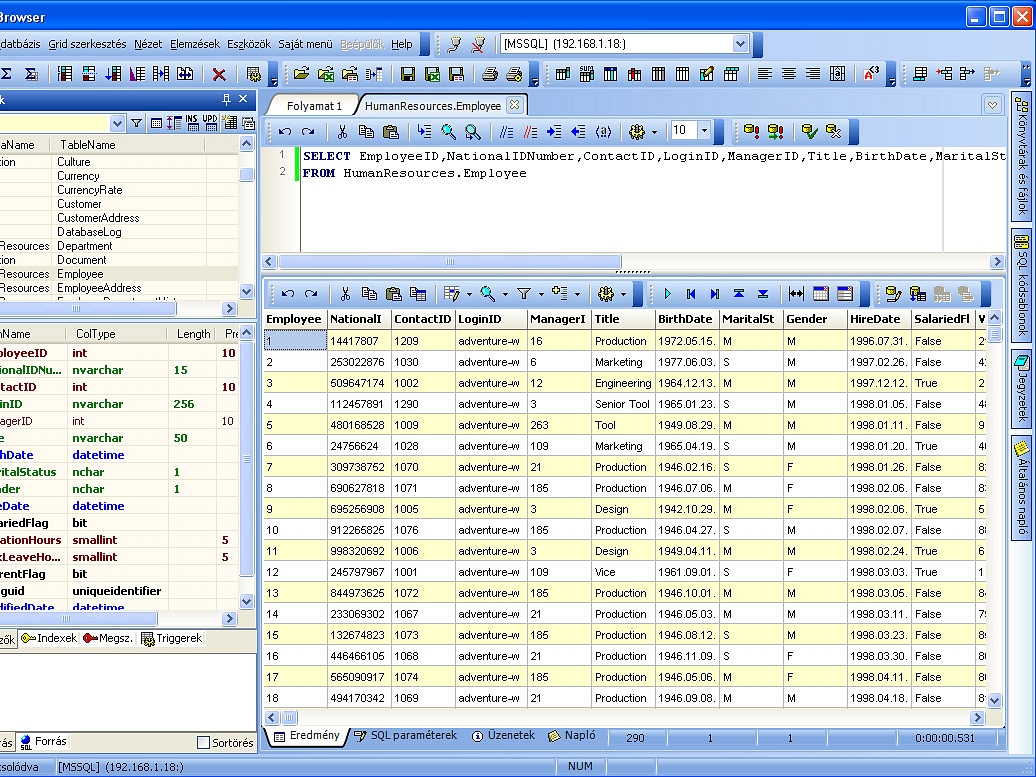Click the print icon in main toolbar
This screenshot has width=1036, height=777.
490,74
